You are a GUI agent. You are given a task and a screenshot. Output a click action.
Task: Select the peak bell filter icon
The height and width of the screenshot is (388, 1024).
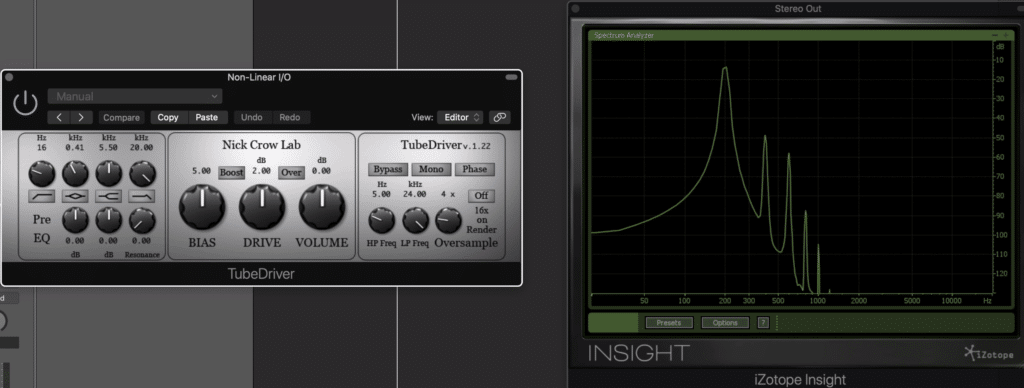coord(75,197)
